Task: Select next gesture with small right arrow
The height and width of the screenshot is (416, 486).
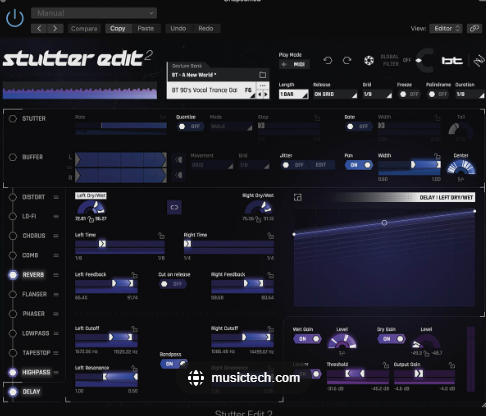Action: 266,95
